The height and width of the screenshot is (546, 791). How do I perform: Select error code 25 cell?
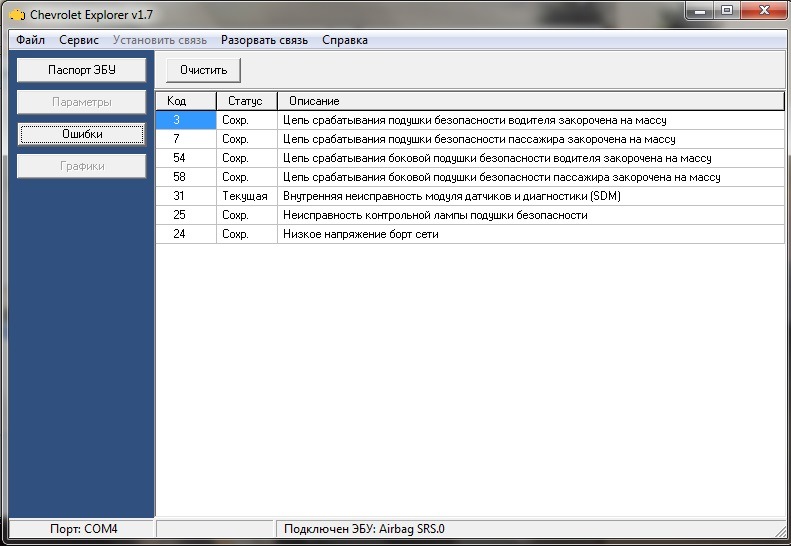pos(186,215)
